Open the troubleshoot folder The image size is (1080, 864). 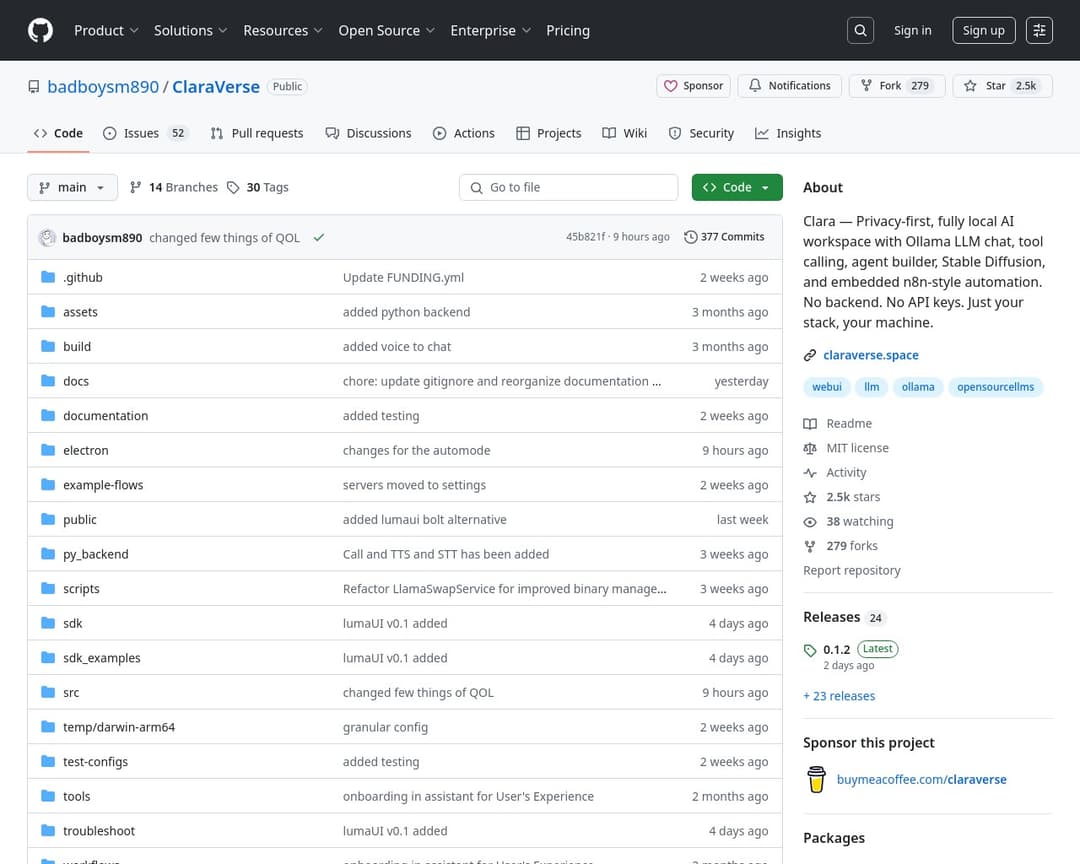(99, 831)
